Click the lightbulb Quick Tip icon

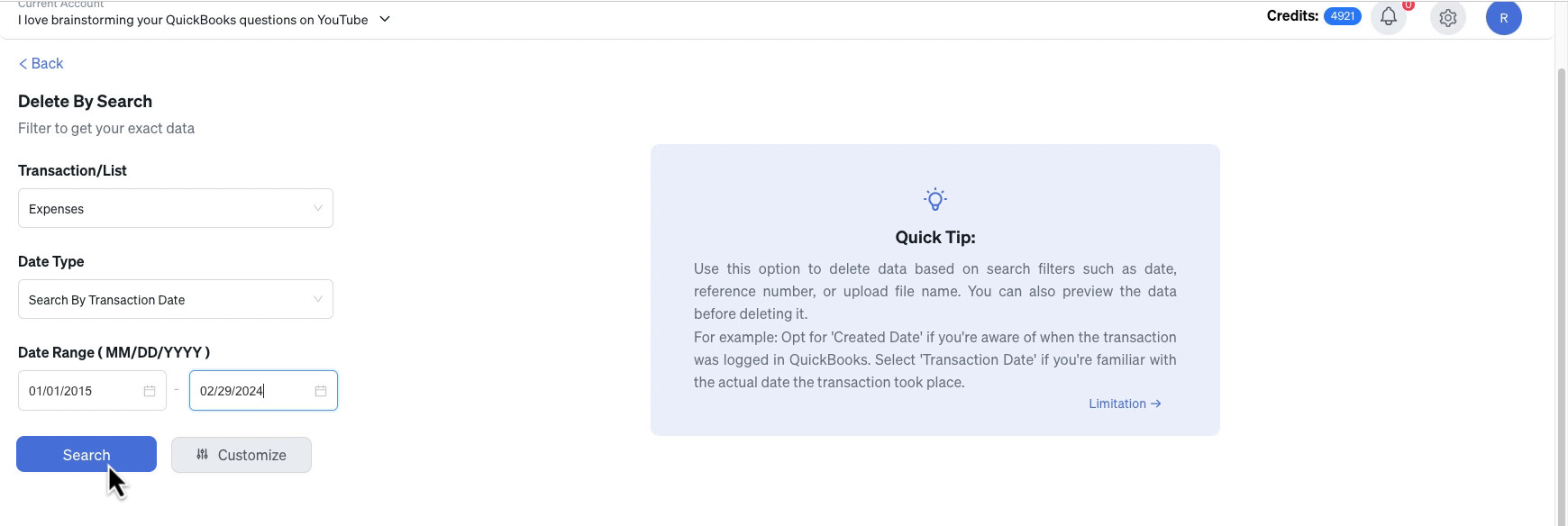[935, 199]
